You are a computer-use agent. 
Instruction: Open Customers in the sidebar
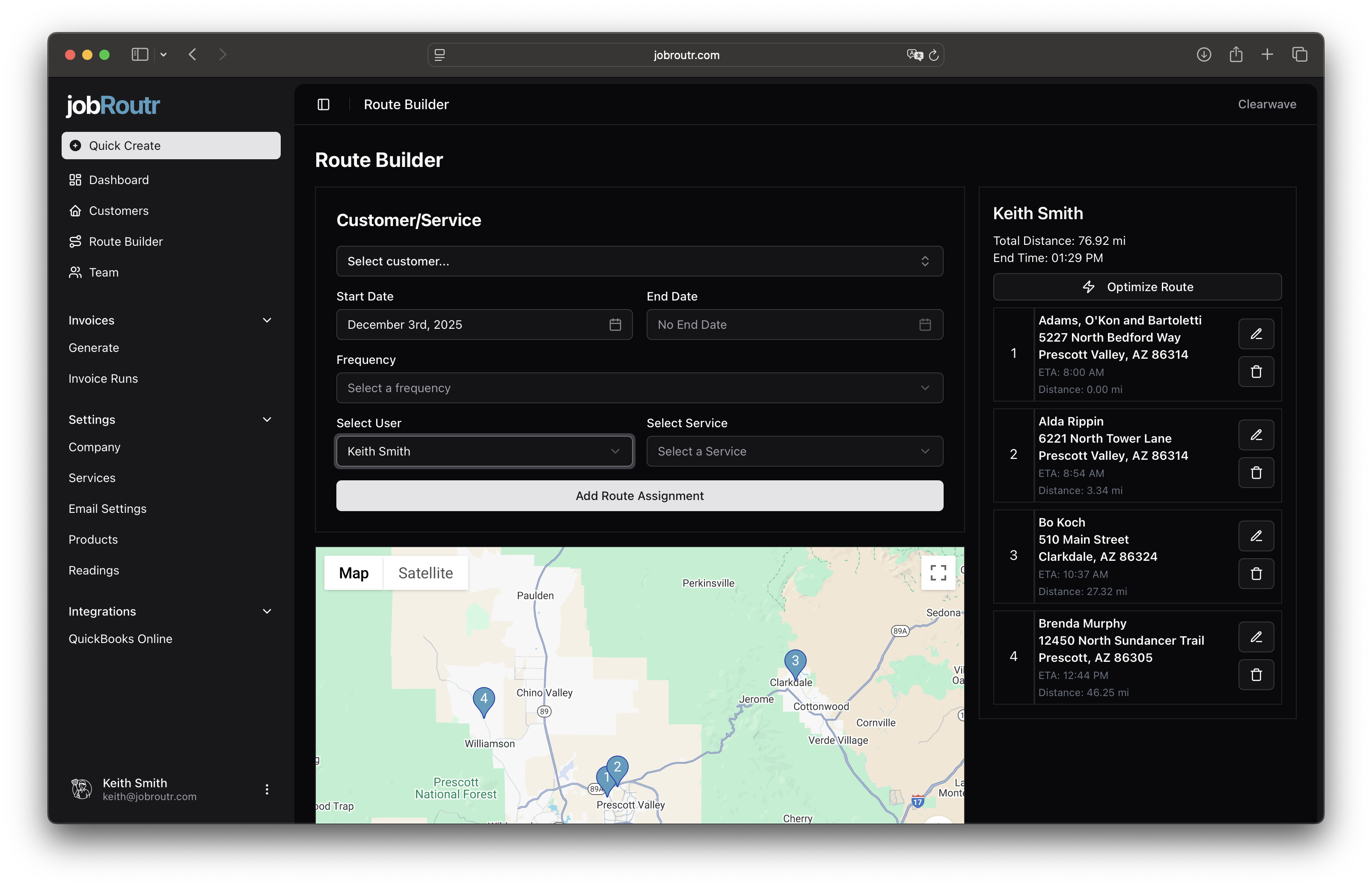pos(171,211)
